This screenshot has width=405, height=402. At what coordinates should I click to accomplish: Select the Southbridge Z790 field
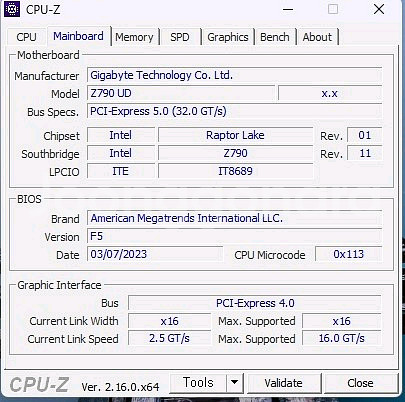point(235,153)
